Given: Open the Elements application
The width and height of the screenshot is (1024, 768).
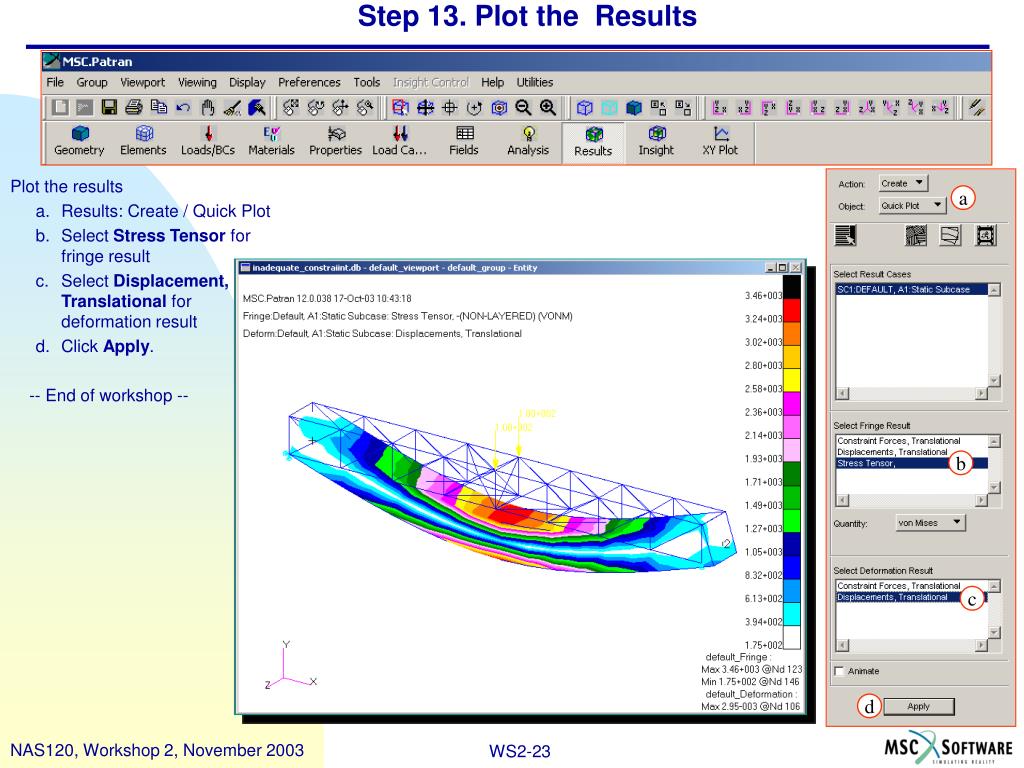Looking at the screenshot, I should click(x=144, y=141).
